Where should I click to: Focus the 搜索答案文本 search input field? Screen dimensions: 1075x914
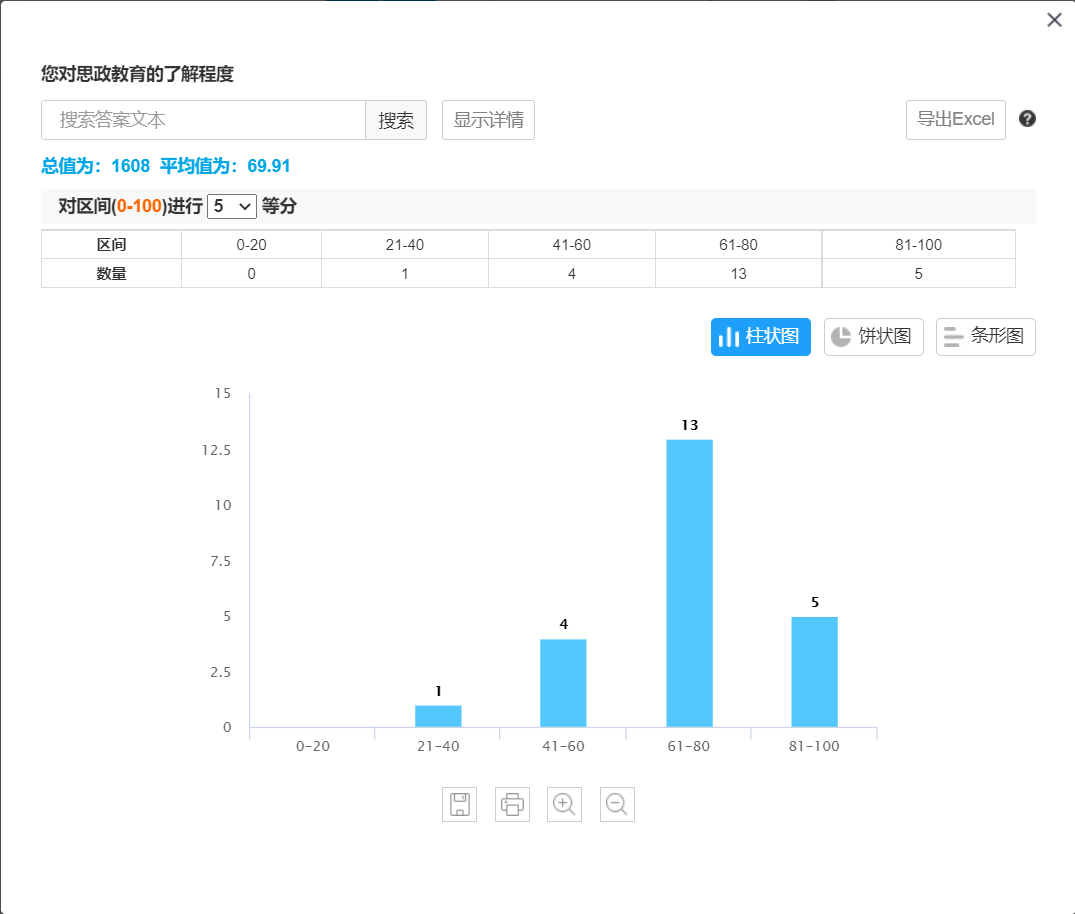[x=203, y=120]
